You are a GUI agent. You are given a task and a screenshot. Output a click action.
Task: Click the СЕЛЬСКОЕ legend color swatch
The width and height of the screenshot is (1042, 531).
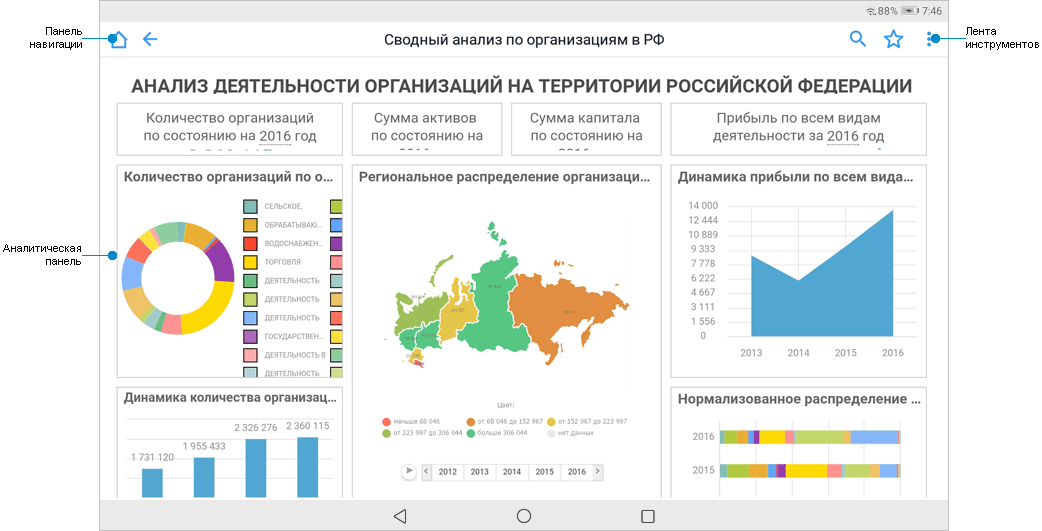[250, 206]
